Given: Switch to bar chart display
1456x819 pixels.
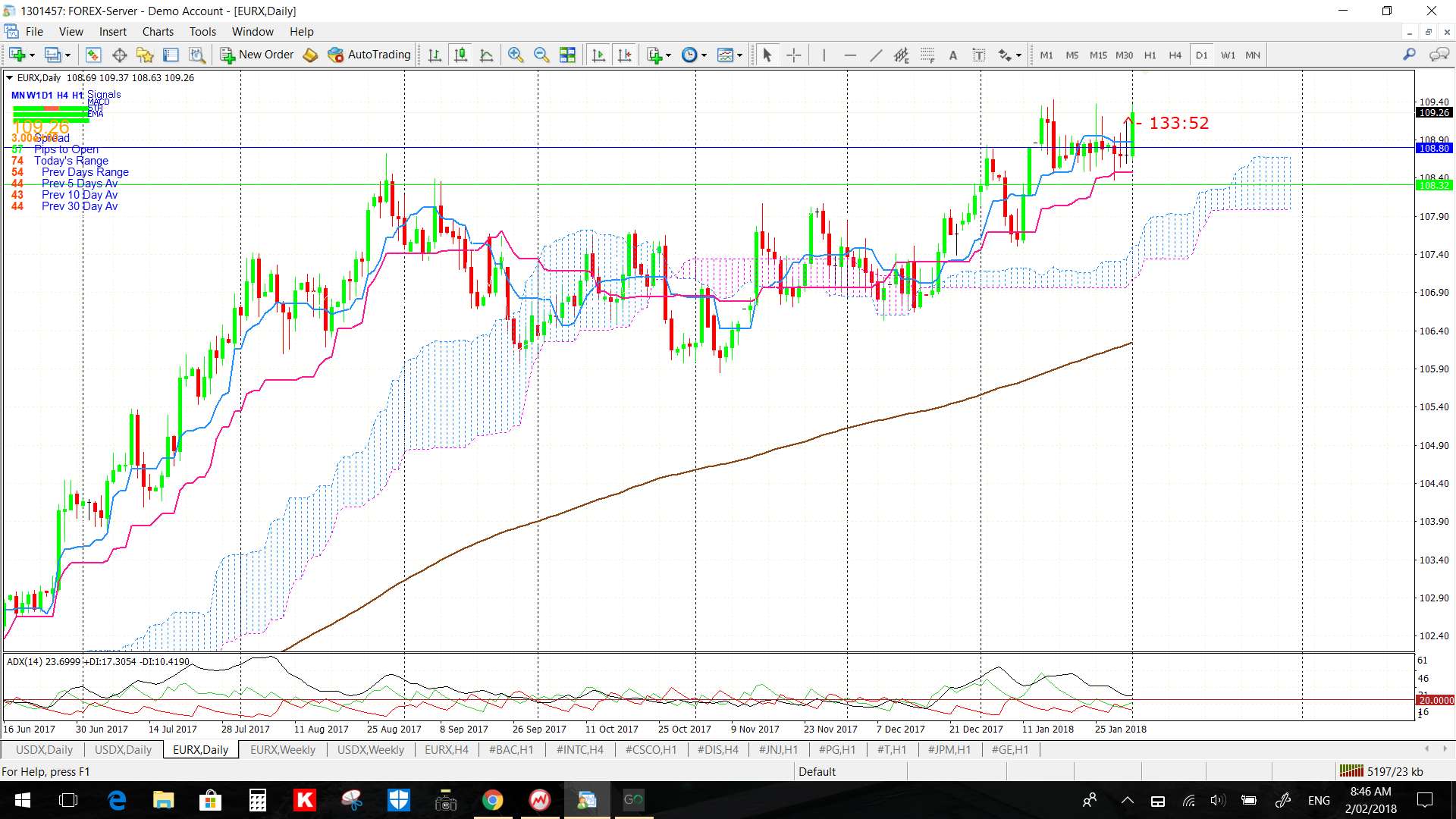Looking at the screenshot, I should coord(435,55).
